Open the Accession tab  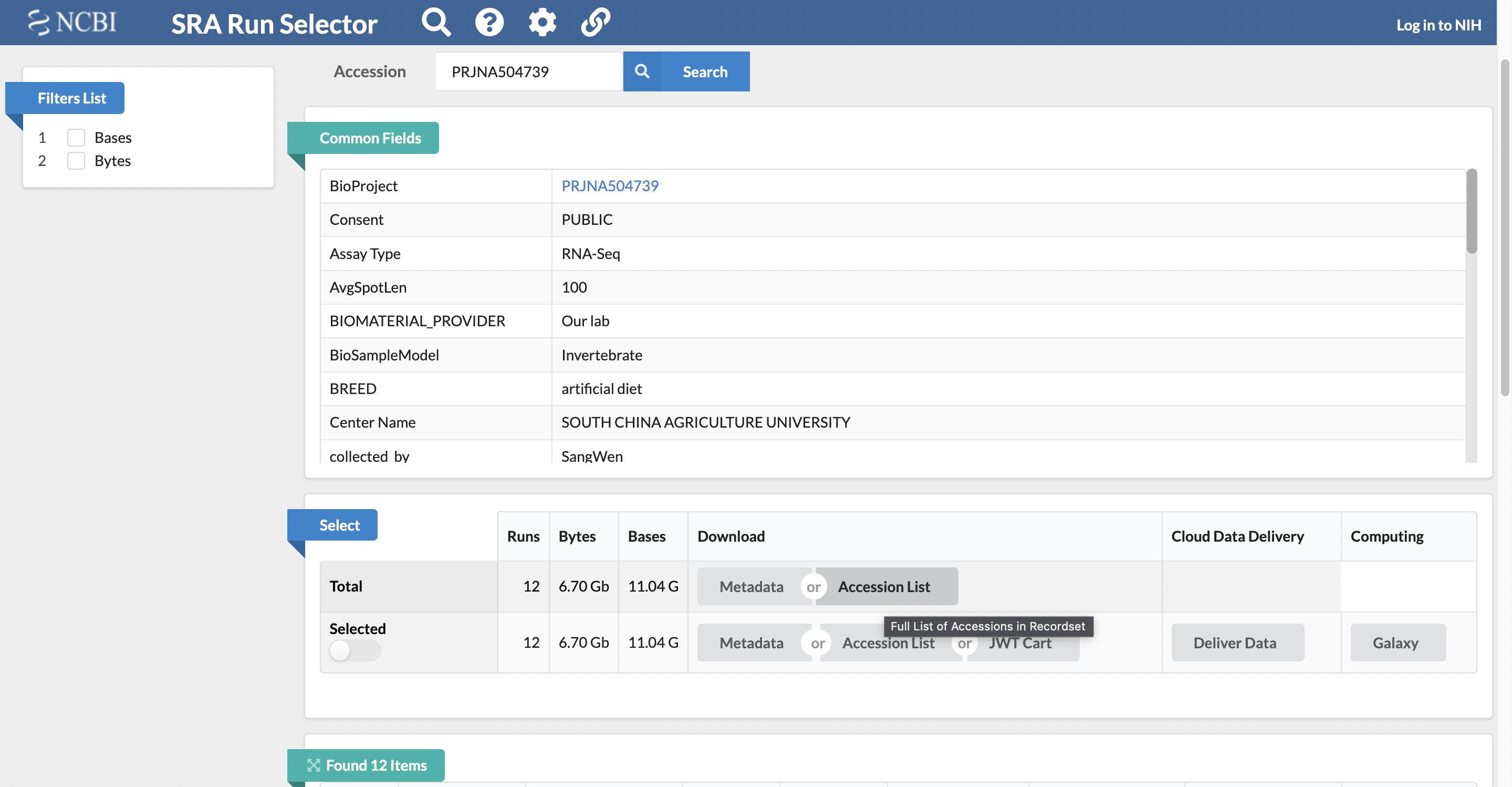(x=369, y=71)
